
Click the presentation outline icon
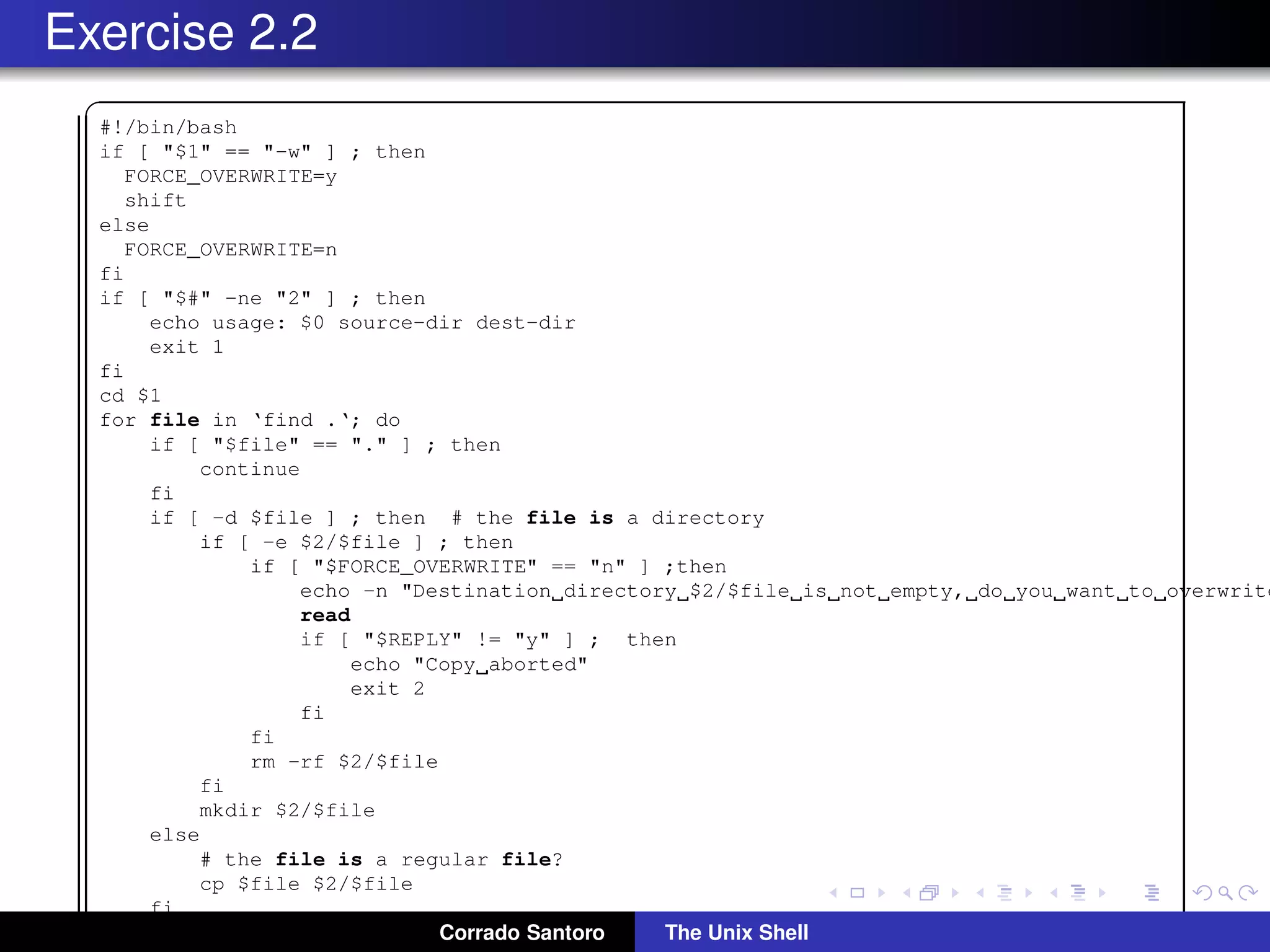(x=1152, y=893)
